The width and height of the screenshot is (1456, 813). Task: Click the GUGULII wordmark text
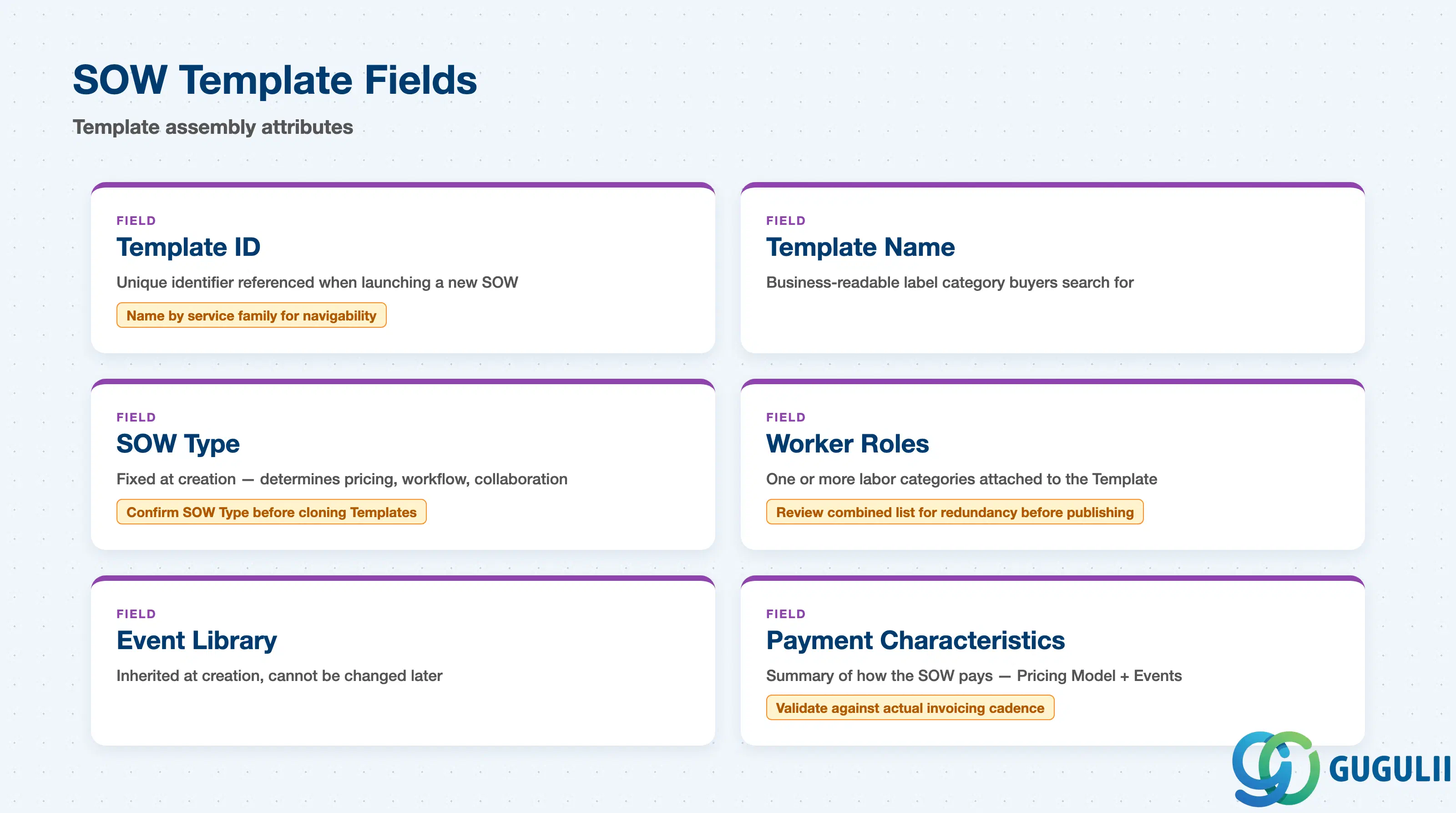click(1390, 769)
